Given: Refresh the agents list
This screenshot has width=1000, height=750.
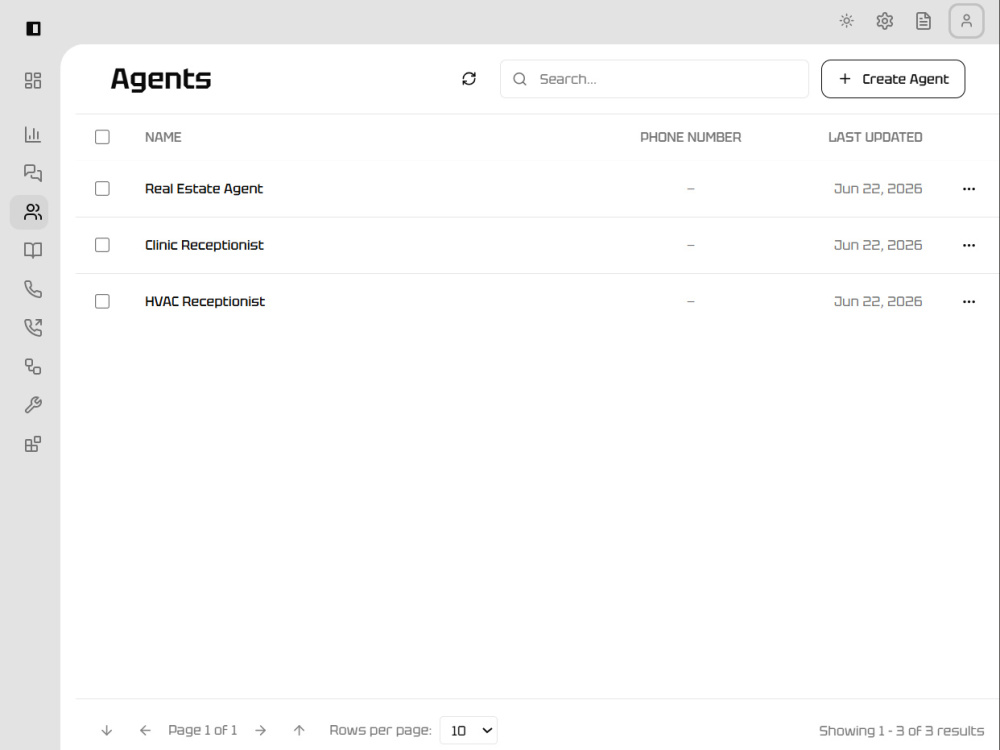Looking at the screenshot, I should point(469,78).
